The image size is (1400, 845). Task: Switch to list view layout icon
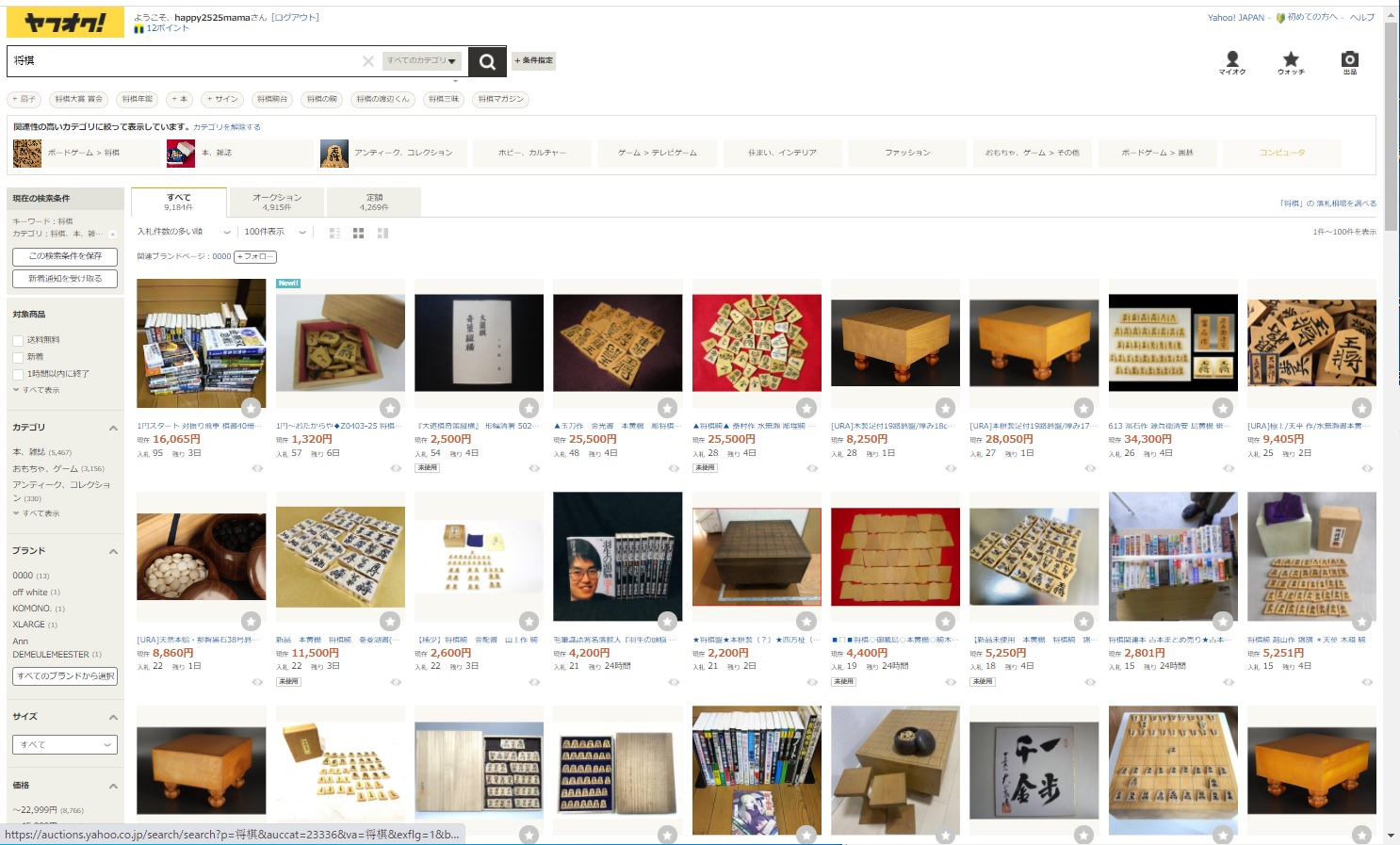(335, 233)
